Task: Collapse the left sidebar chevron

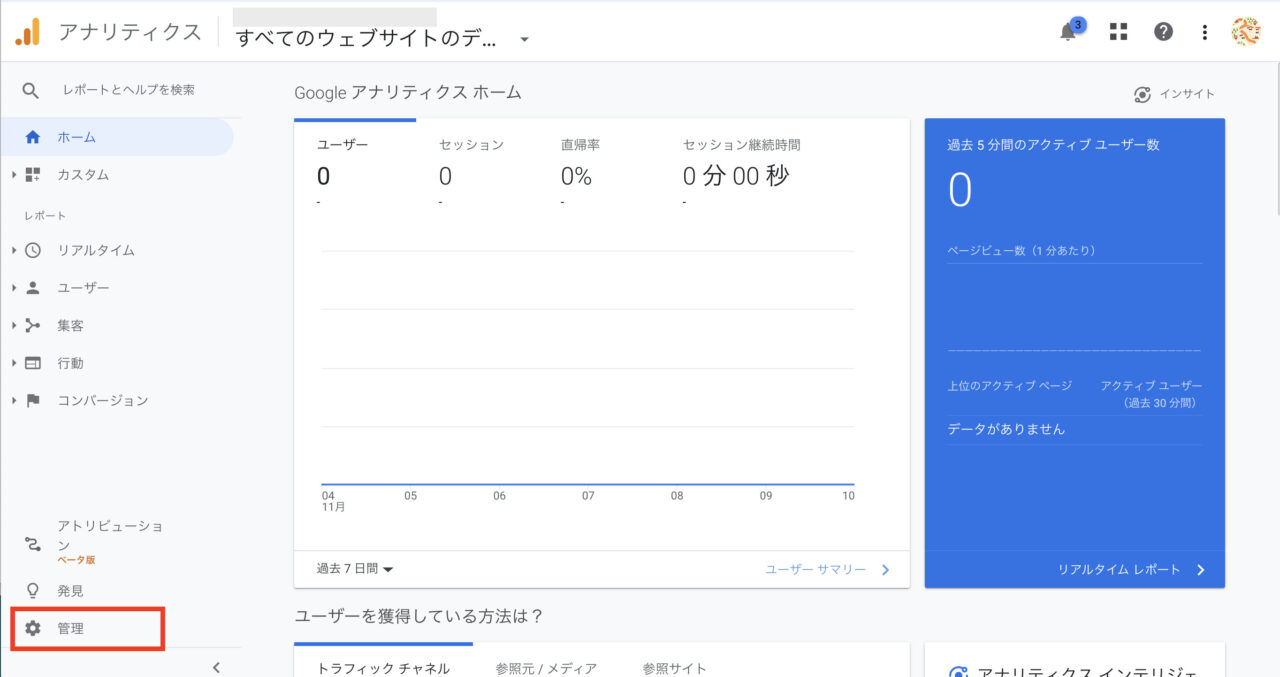Action: pyautogui.click(x=216, y=667)
